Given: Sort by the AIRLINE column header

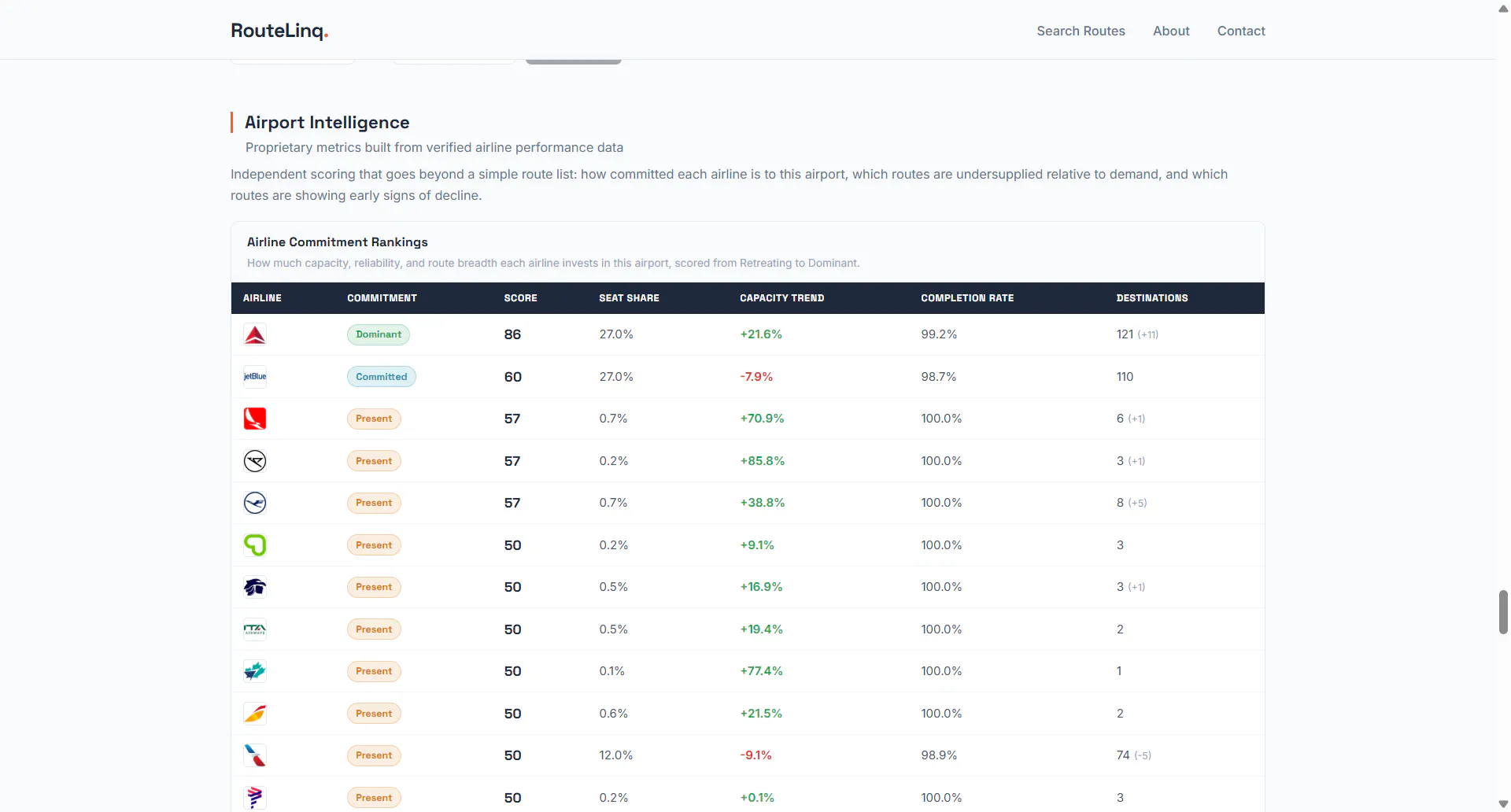Looking at the screenshot, I should [x=262, y=298].
